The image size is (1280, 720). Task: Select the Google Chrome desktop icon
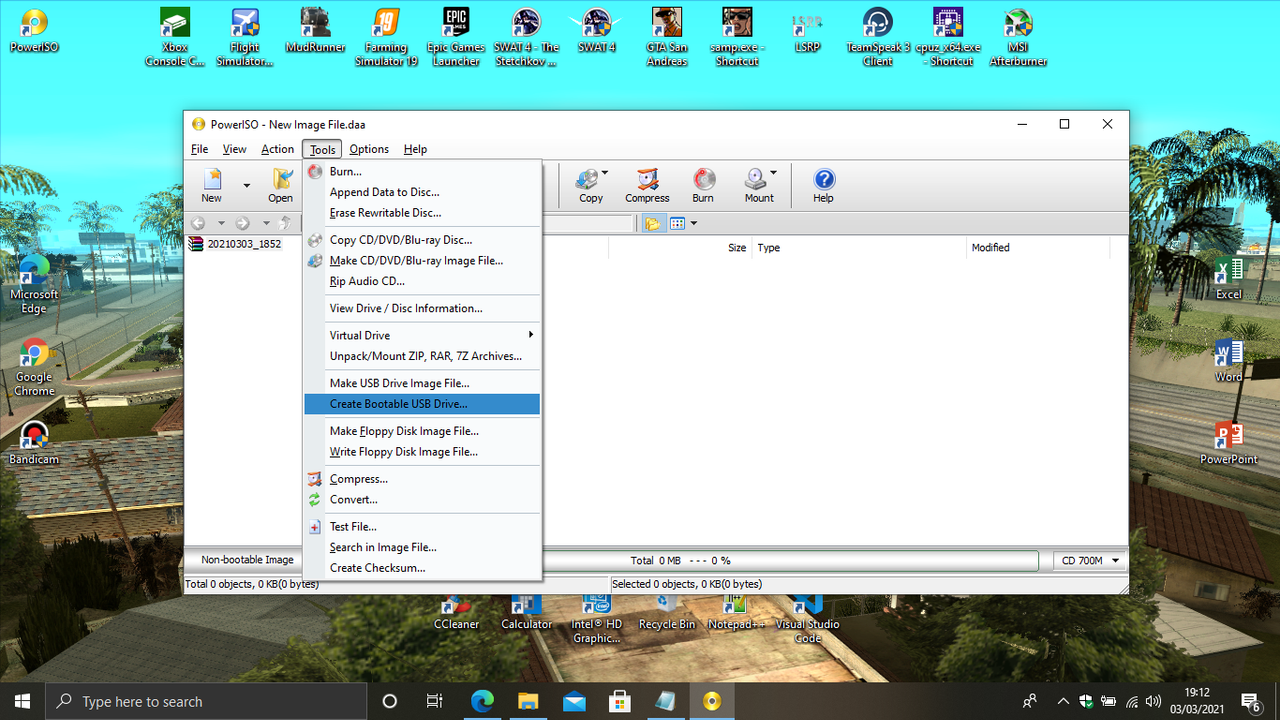(x=34, y=367)
